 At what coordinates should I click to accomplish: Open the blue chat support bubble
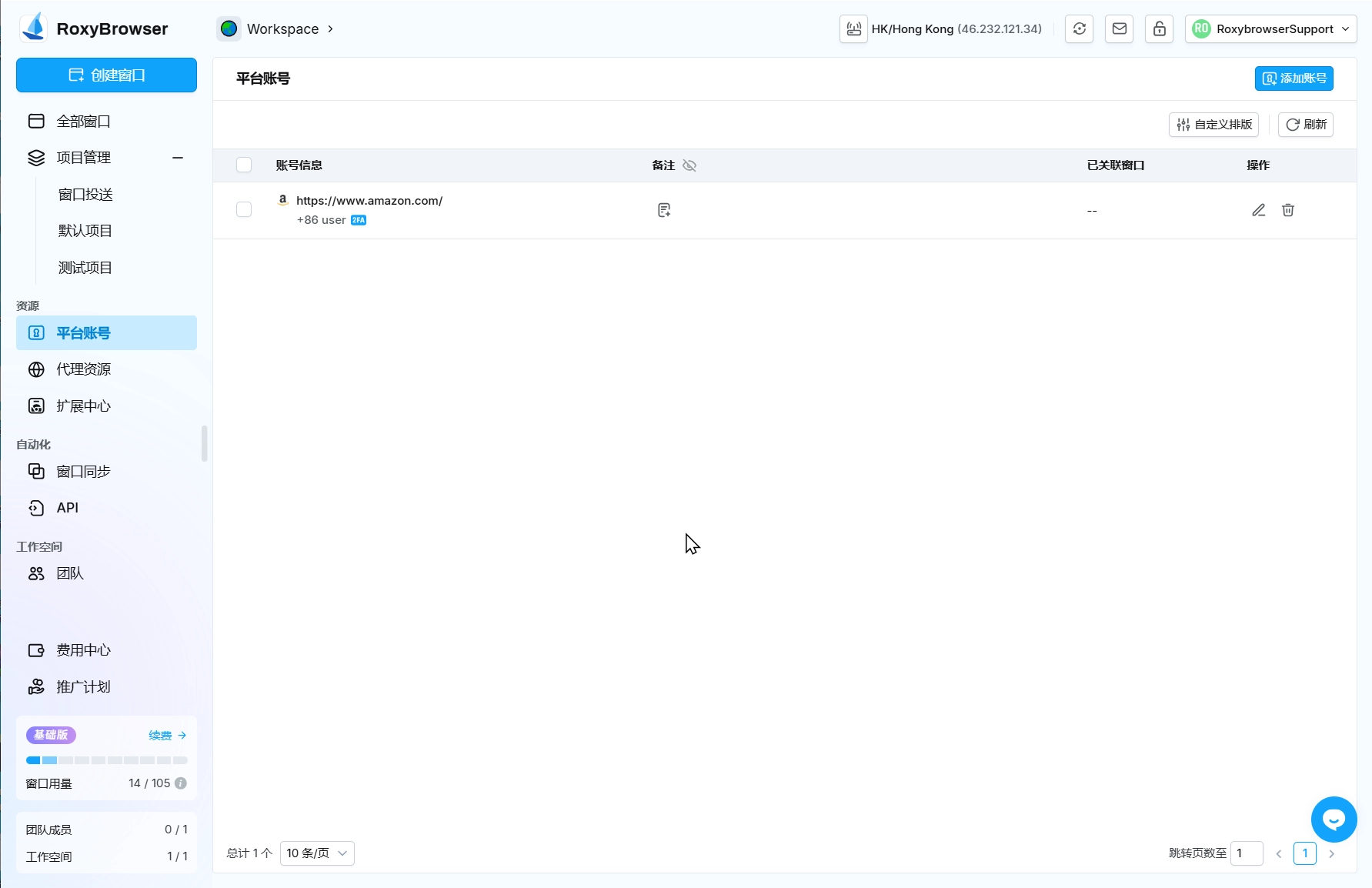[x=1334, y=819]
